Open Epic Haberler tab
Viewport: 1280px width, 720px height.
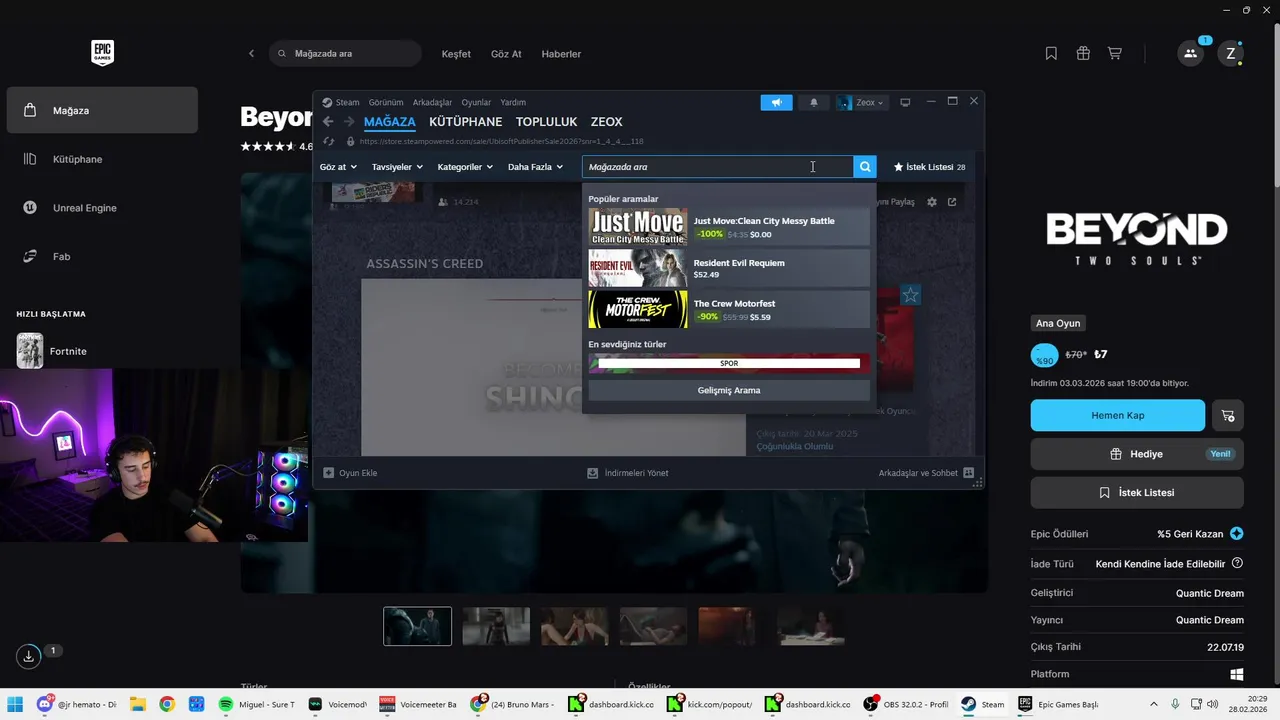[561, 54]
